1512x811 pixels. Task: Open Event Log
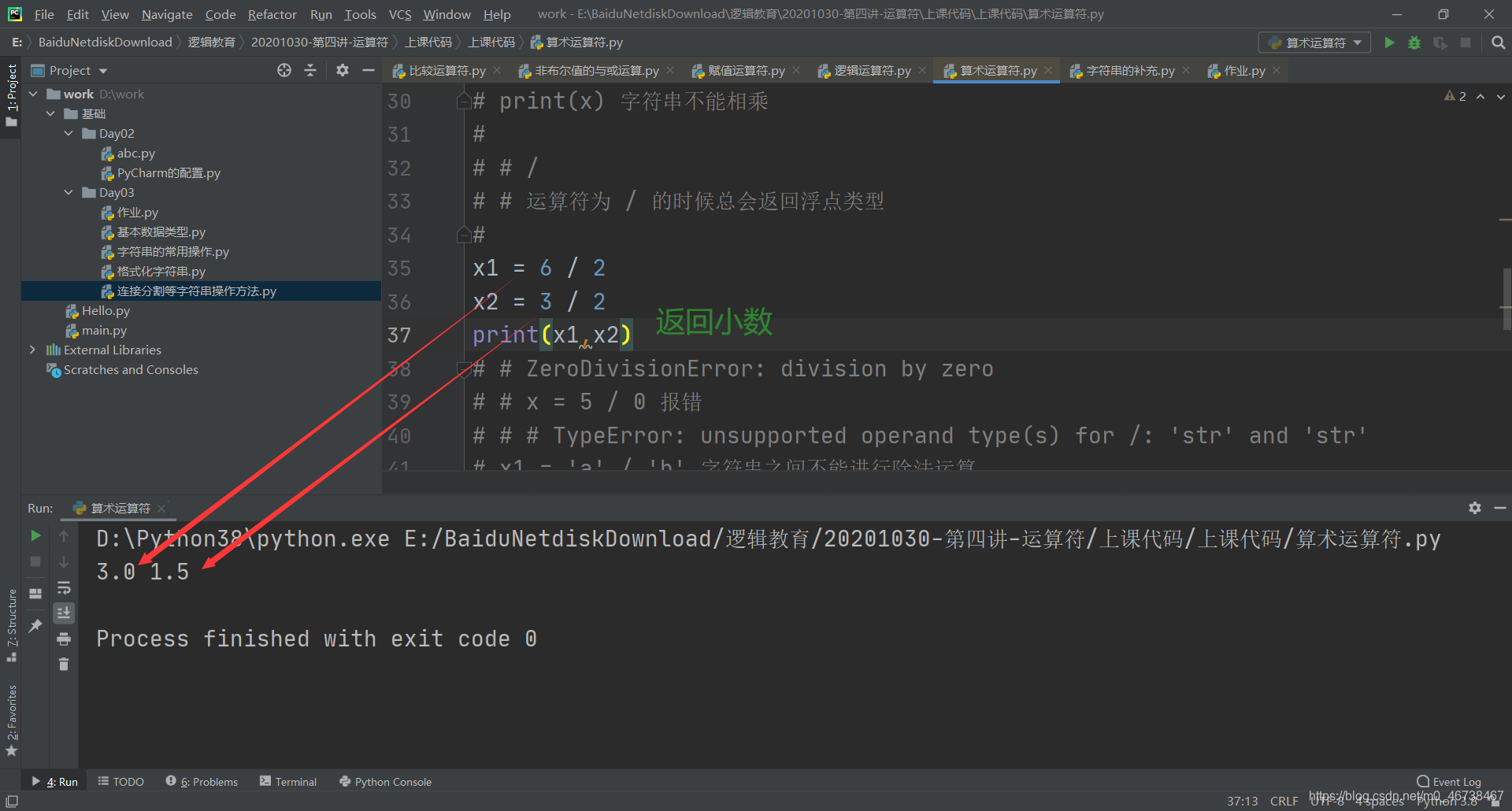tap(1449, 781)
